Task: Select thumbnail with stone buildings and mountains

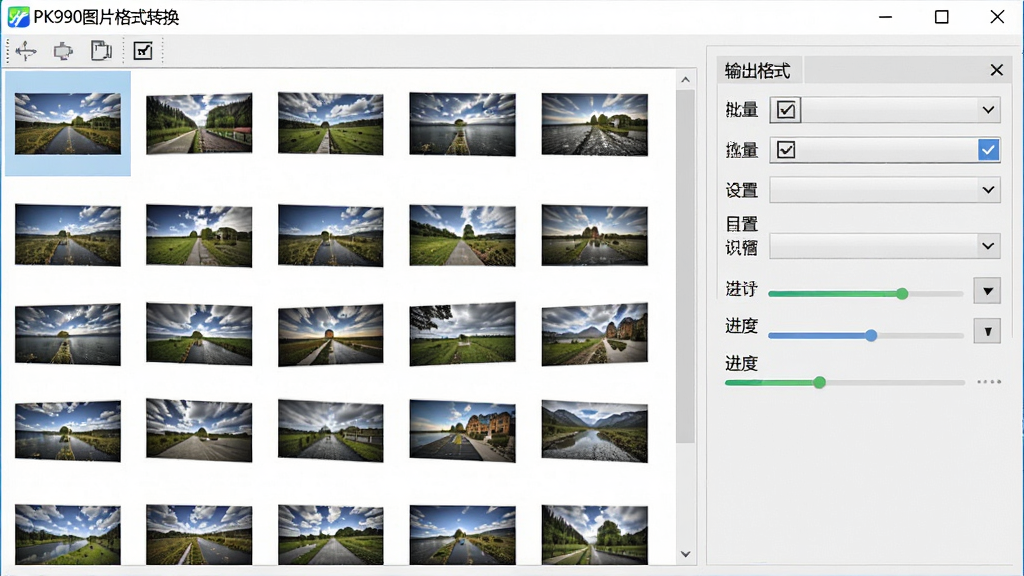Action: click(594, 334)
